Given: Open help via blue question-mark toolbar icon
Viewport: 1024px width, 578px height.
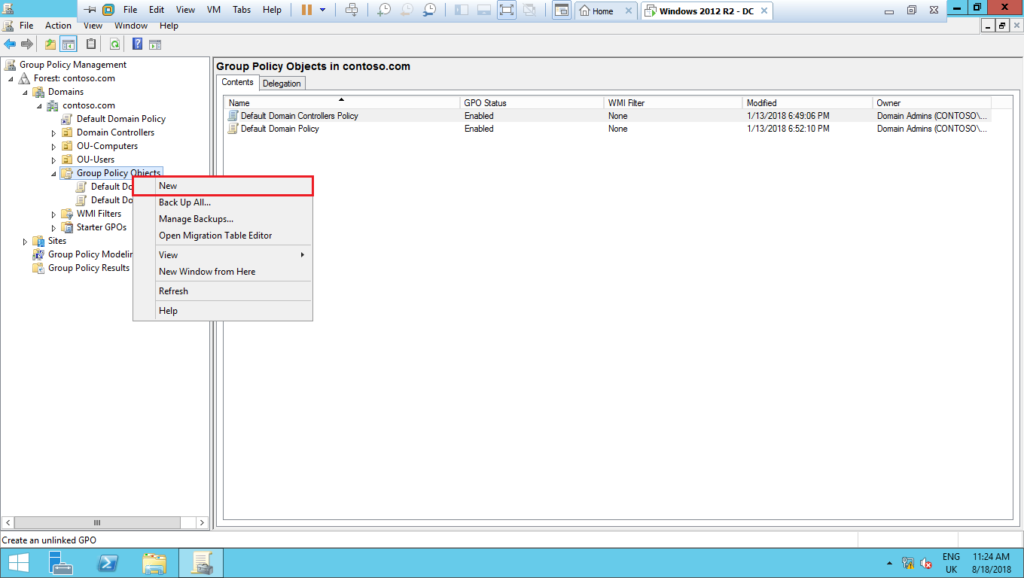Looking at the screenshot, I should [137, 44].
